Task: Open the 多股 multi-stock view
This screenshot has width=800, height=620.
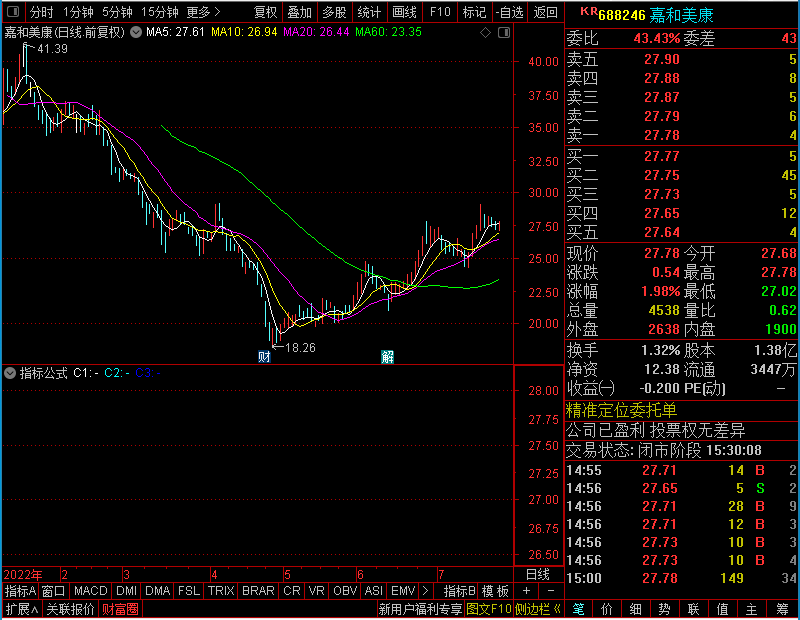Action: click(334, 12)
